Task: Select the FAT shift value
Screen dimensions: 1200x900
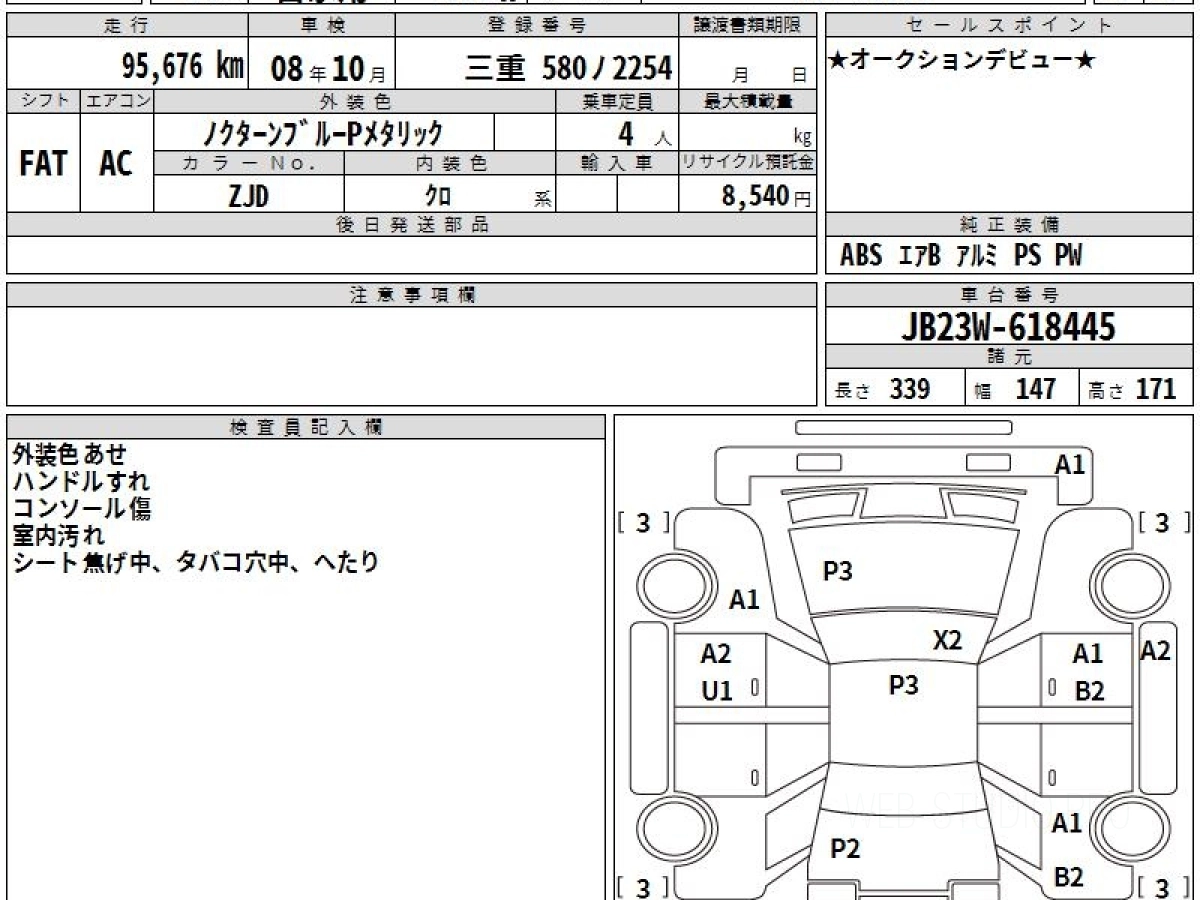Action: tap(43, 163)
